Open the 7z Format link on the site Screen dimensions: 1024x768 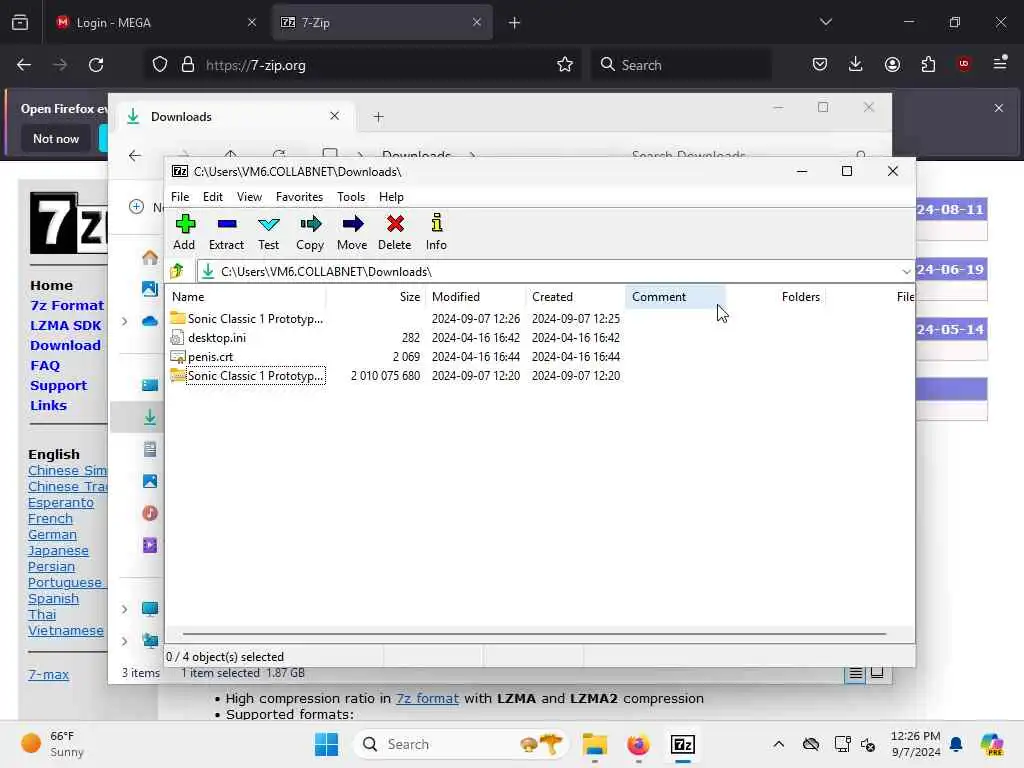(67, 305)
